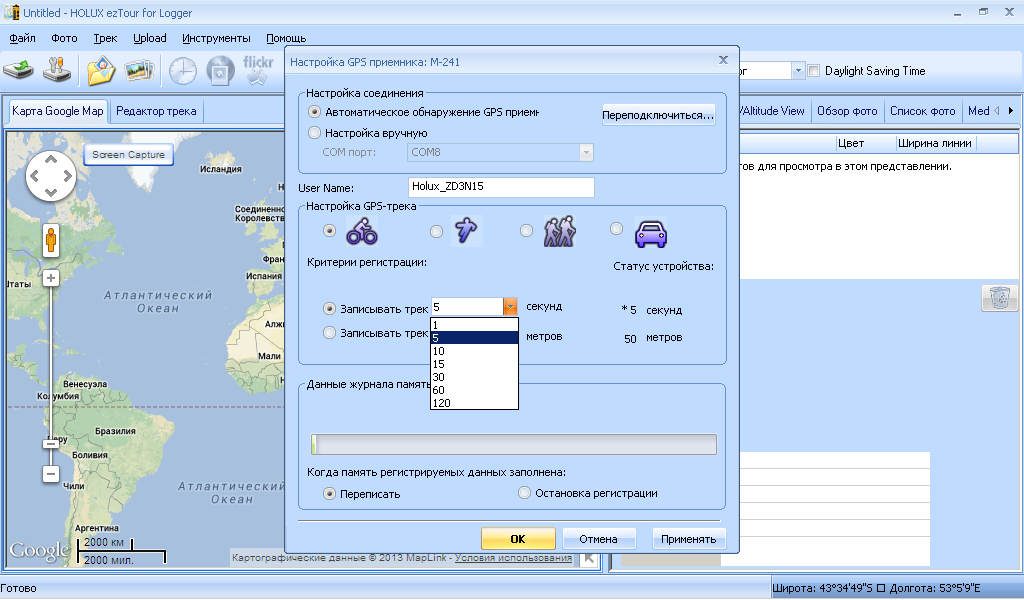Click the car mode icon

[x=650, y=234]
